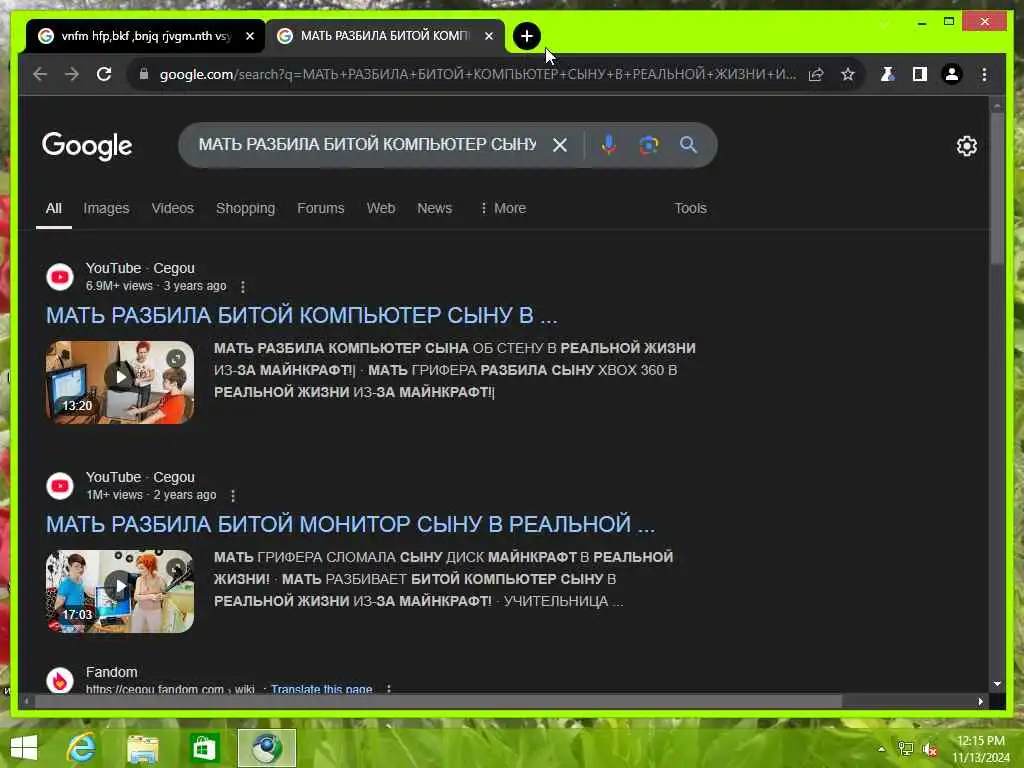
Task: Click the vertical scrollbar thumb
Action: pos(997,189)
